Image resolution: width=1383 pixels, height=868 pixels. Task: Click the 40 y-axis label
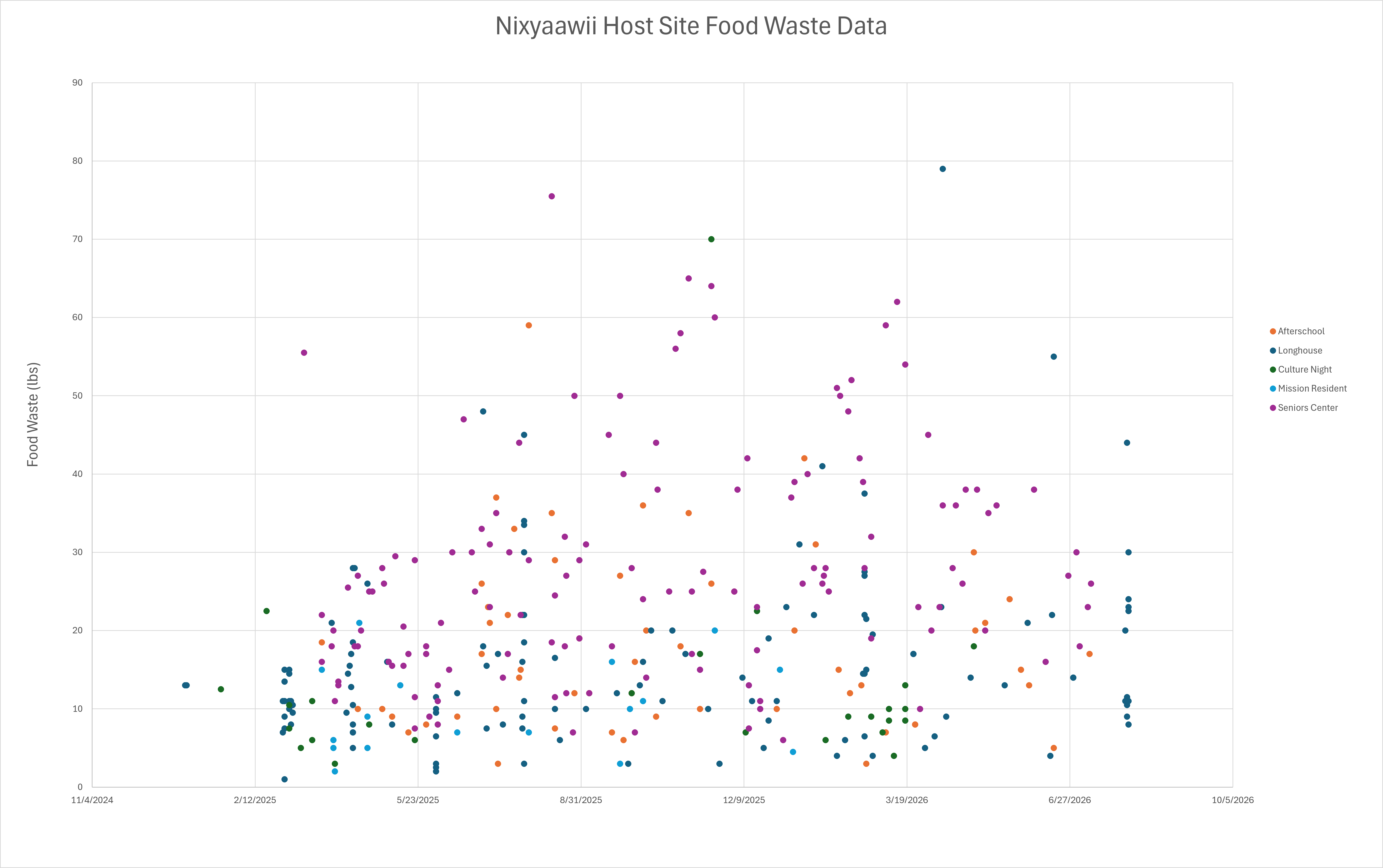coord(77,474)
